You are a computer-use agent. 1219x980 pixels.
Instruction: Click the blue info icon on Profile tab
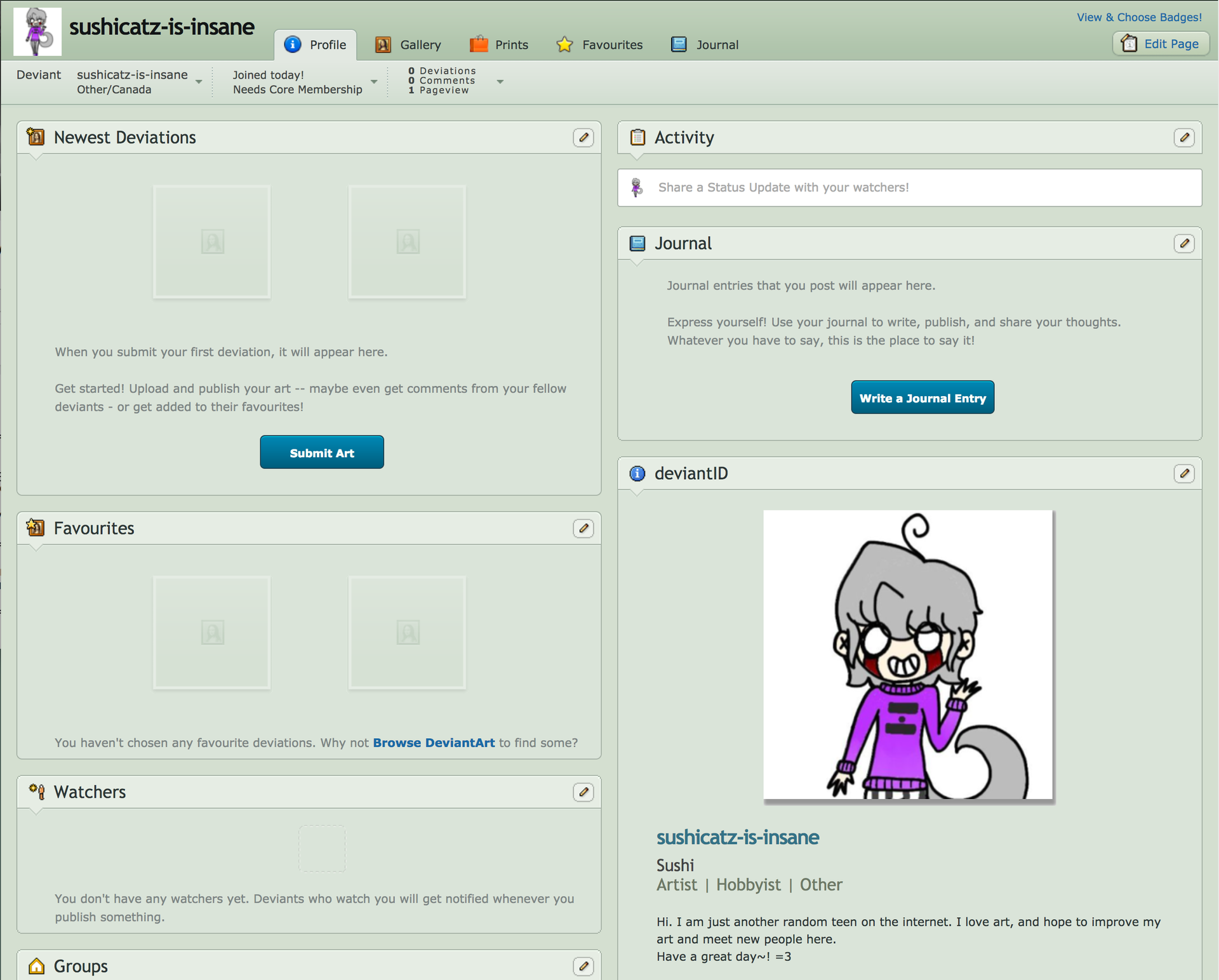click(x=293, y=44)
